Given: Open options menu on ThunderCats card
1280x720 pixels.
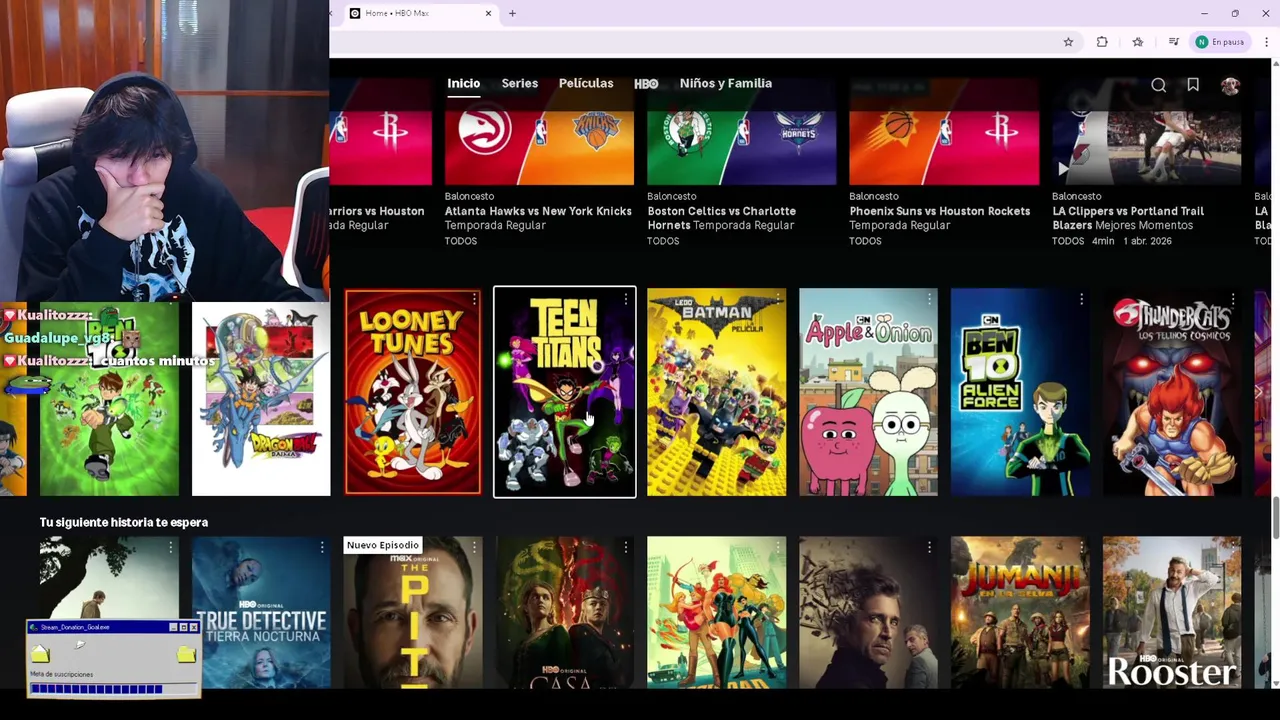Looking at the screenshot, I should pyautogui.click(x=1233, y=299).
